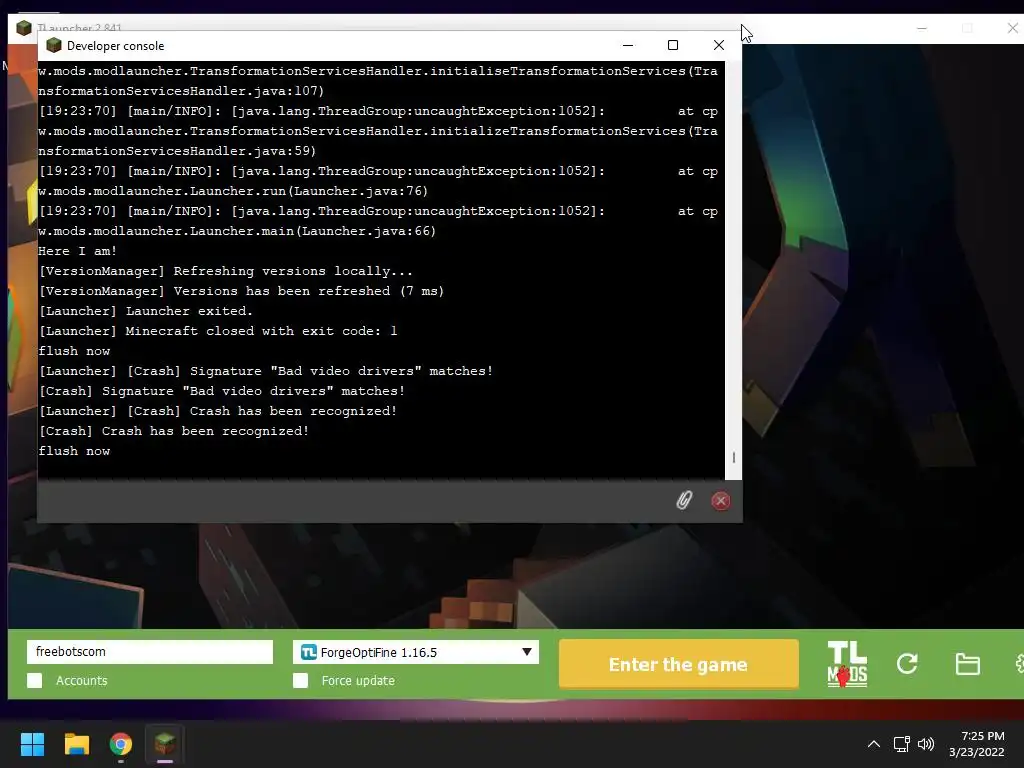Viewport: 1024px width, 768px height.
Task: Minimize the Developer console window
Action: point(628,45)
